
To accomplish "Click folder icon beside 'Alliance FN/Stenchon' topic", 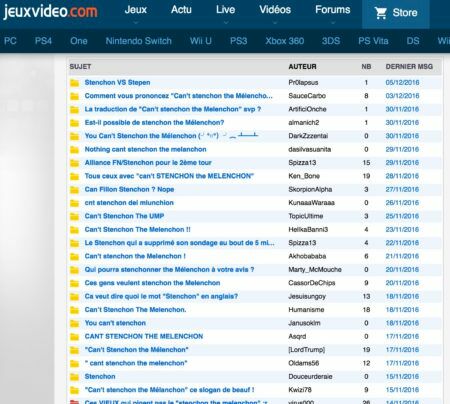I will click(74, 163).
